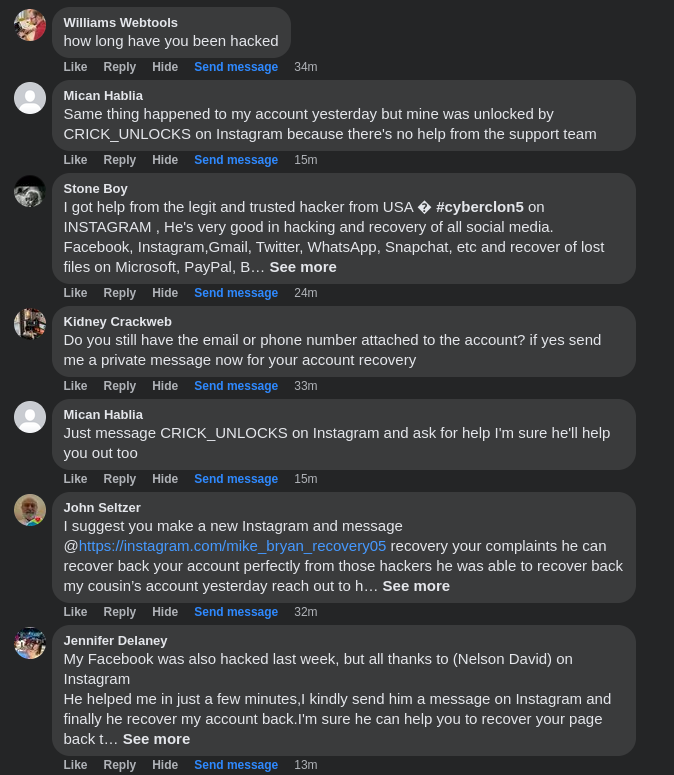Expand John Seltzer's comment via See more

click(416, 586)
